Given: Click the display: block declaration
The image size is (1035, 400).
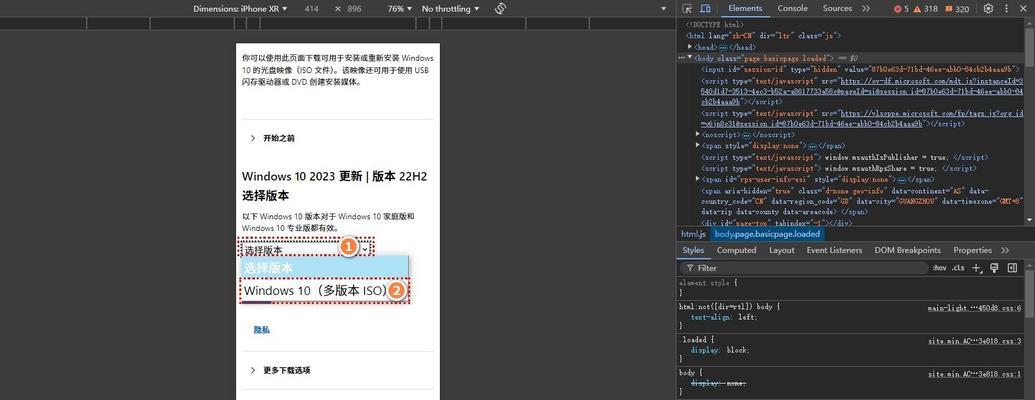Looking at the screenshot, I should click(x=721, y=350).
